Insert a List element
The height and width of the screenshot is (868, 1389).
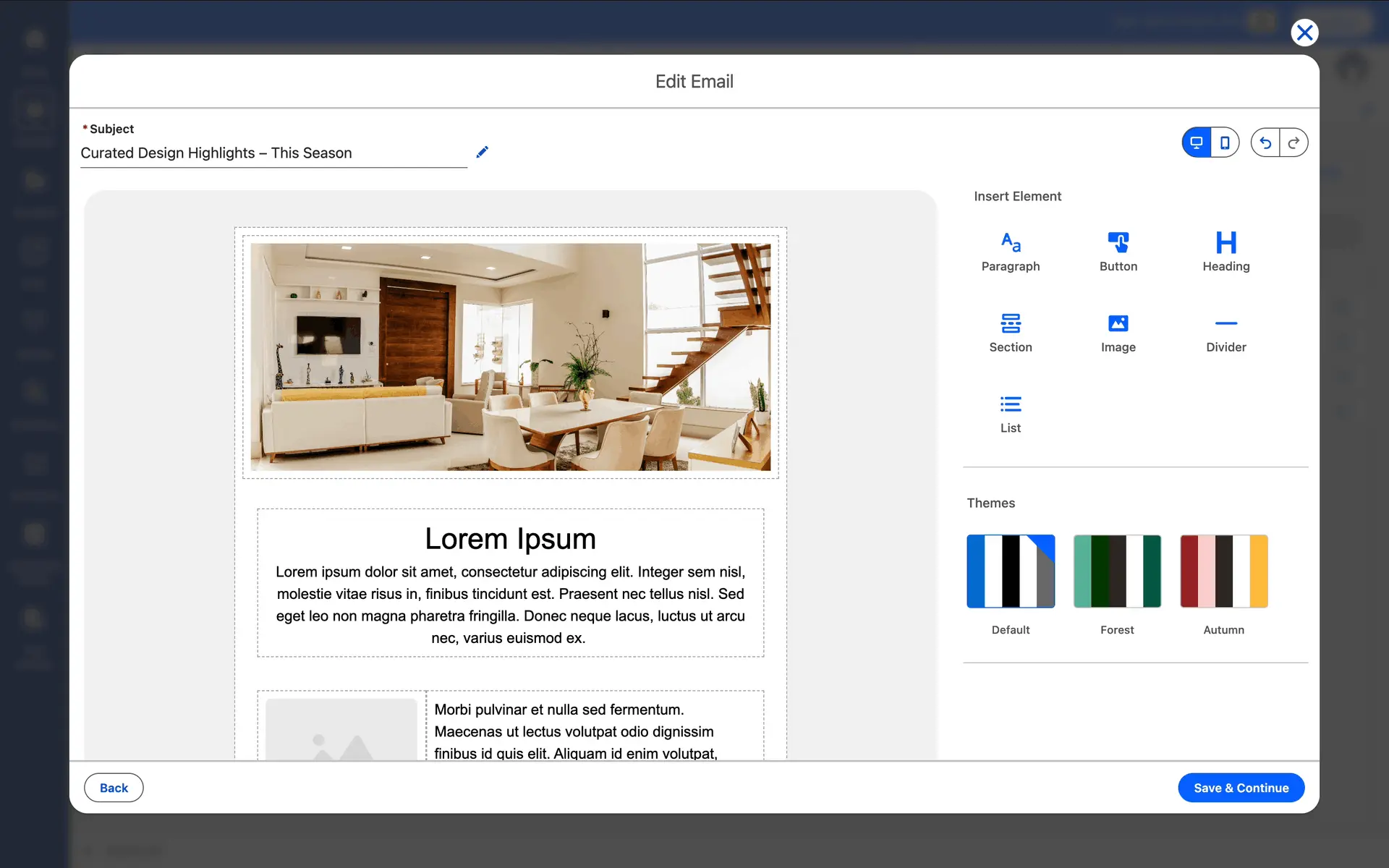pyautogui.click(x=1010, y=413)
